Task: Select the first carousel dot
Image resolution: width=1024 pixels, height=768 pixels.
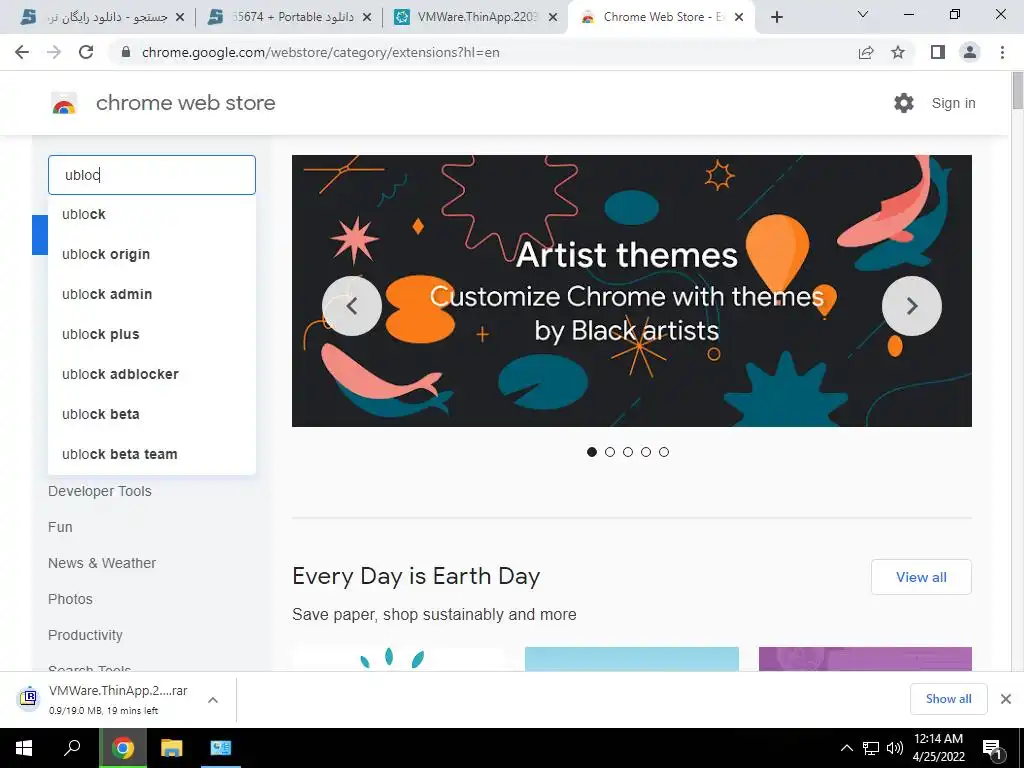Action: pos(592,452)
